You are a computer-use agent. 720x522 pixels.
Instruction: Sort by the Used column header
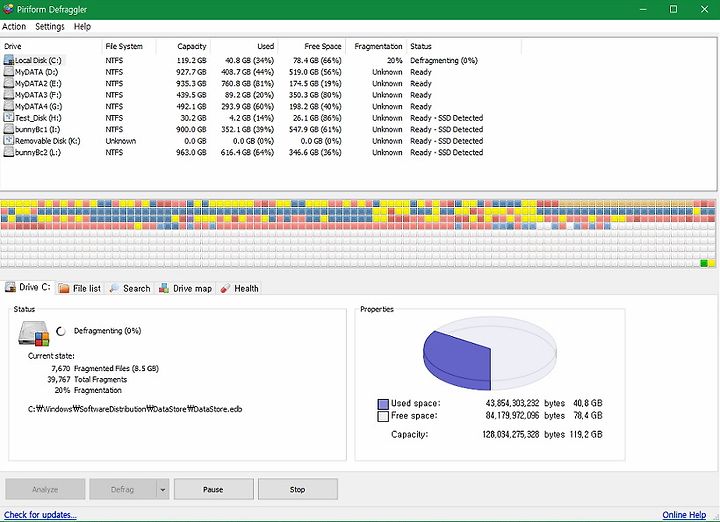point(244,46)
